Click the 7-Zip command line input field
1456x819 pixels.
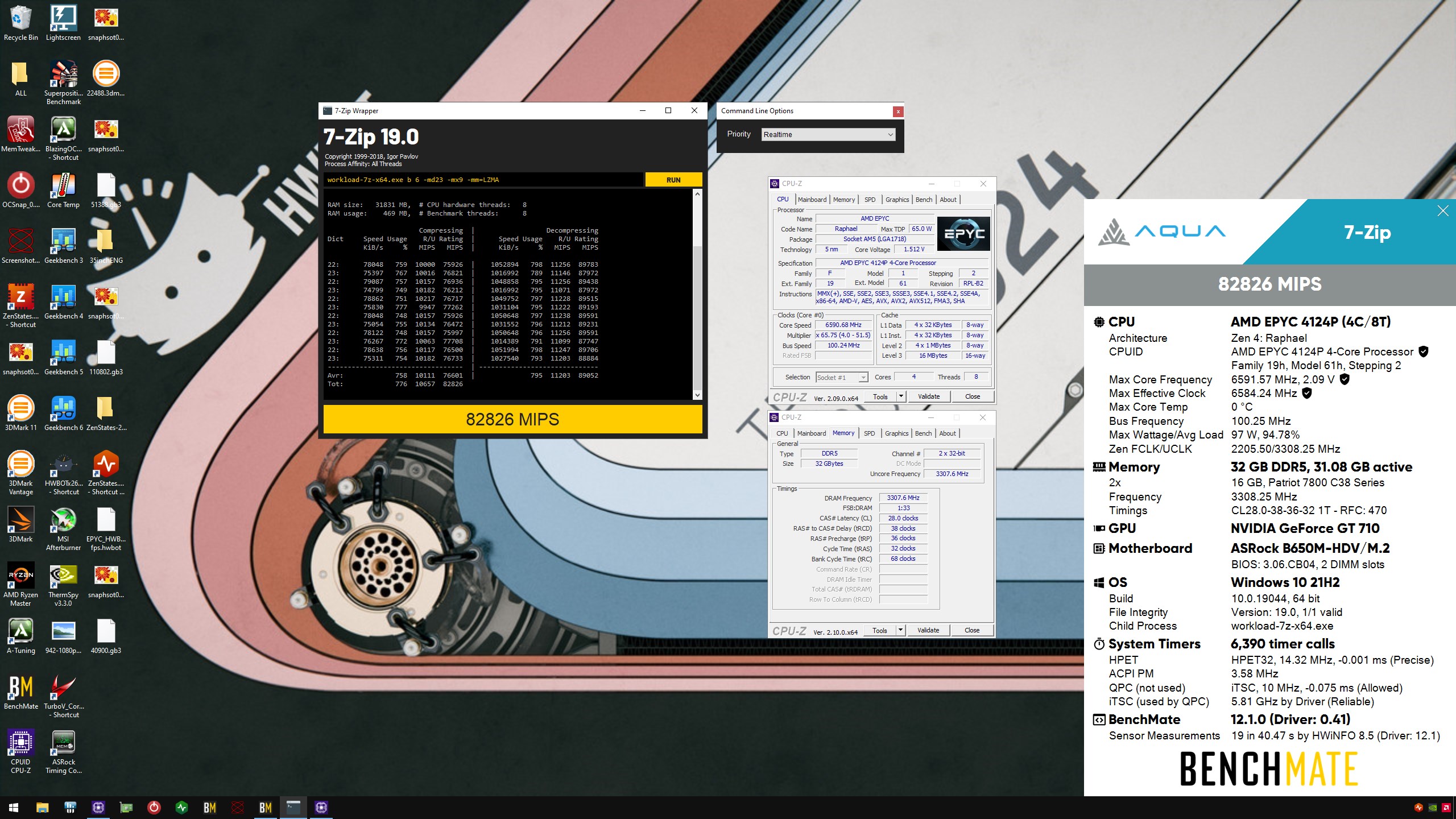tap(483, 180)
